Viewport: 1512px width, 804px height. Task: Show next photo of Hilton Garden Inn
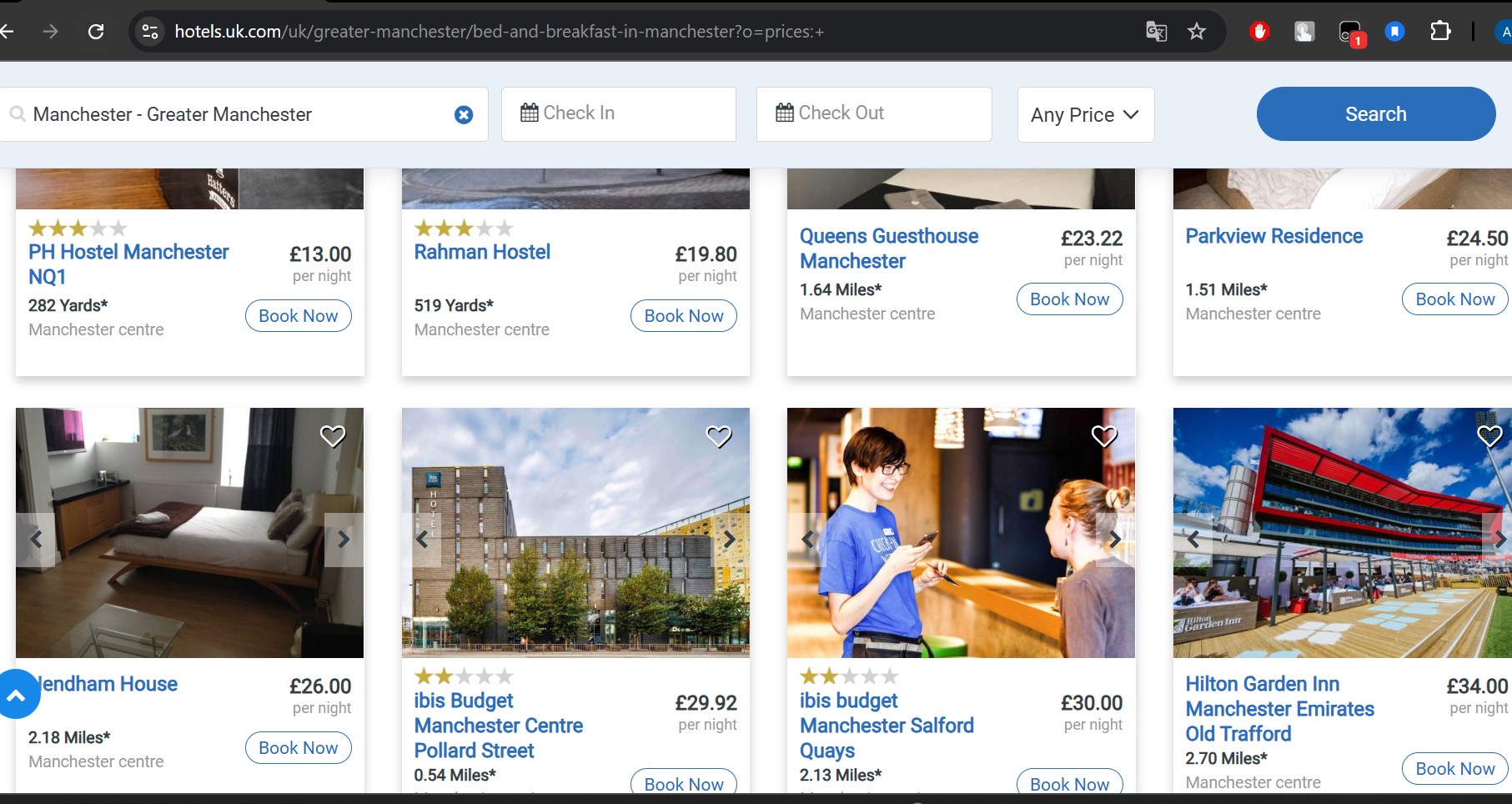tap(1499, 540)
